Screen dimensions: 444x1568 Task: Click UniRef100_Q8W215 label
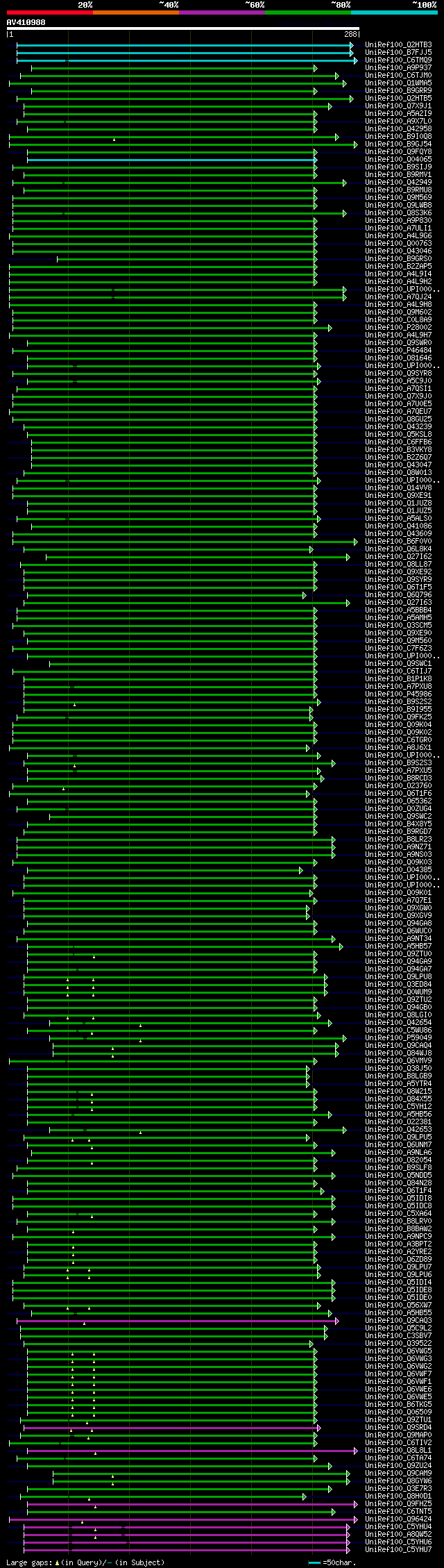click(398, 1092)
